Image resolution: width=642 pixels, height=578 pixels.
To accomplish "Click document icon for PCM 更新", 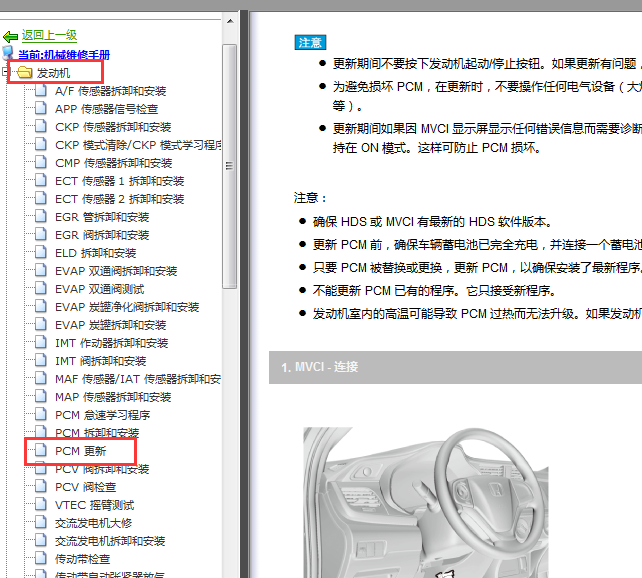I will 41,451.
